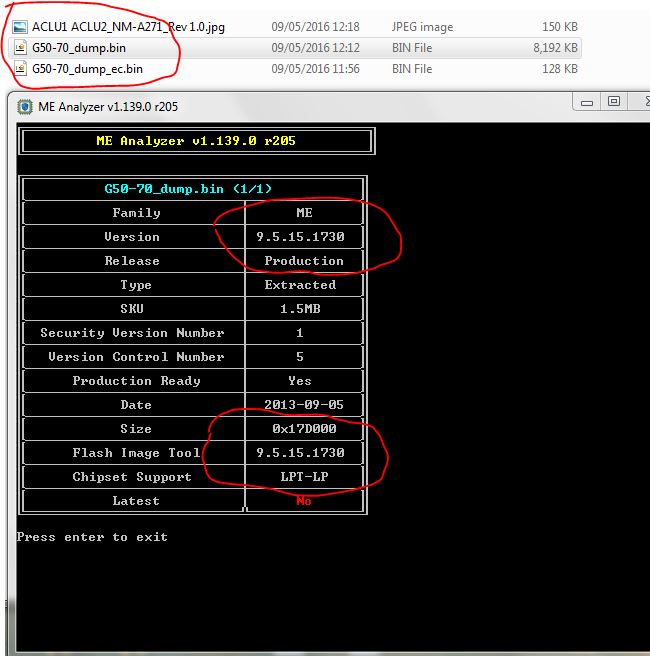Click the Flash Image Tool version value
Image resolution: width=650 pixels, height=656 pixels.
pyautogui.click(x=300, y=453)
